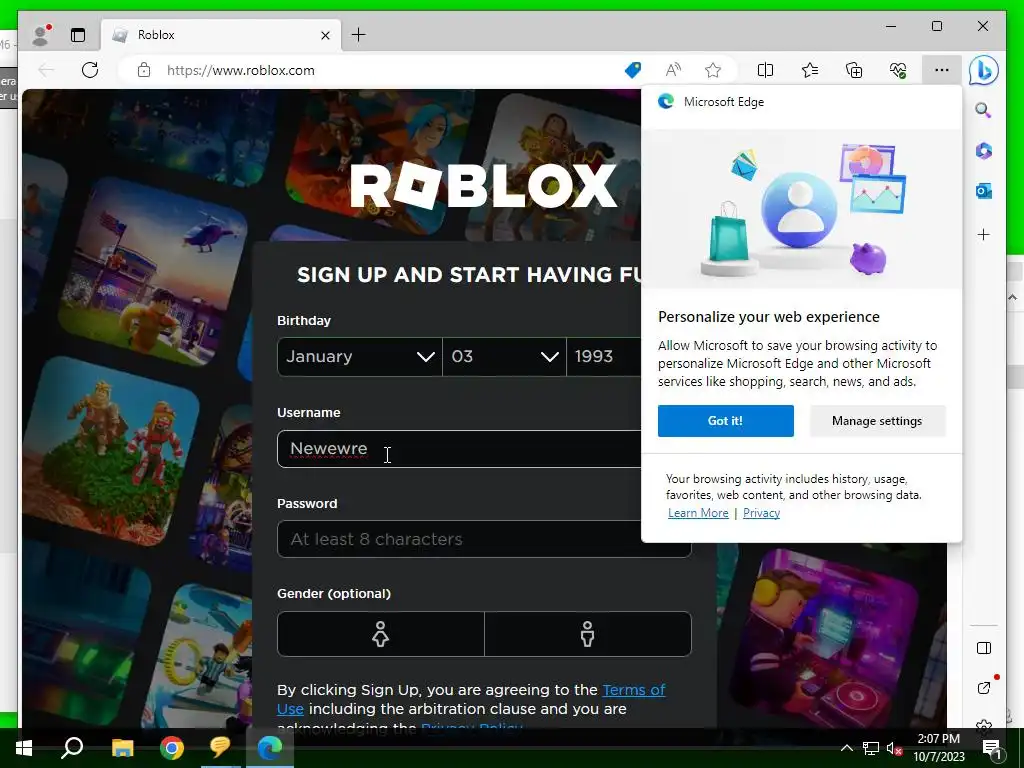Open the muted volume tray icon
1024x768 pixels.
[895, 748]
